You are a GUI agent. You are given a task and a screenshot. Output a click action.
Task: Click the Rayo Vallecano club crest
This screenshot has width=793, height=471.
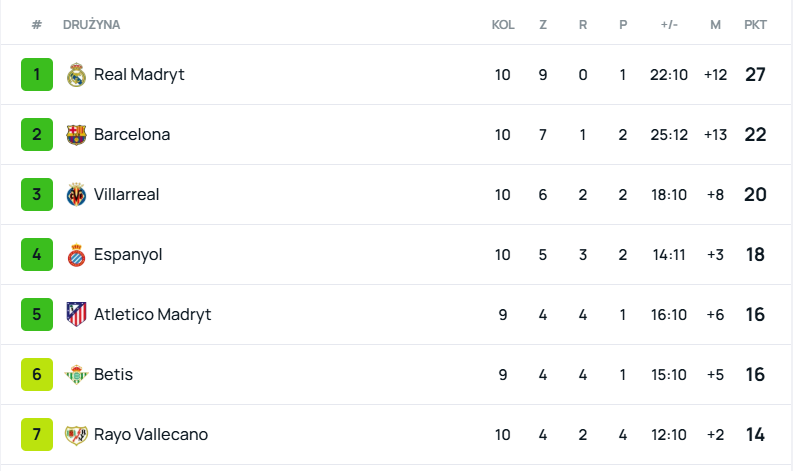[x=76, y=435]
